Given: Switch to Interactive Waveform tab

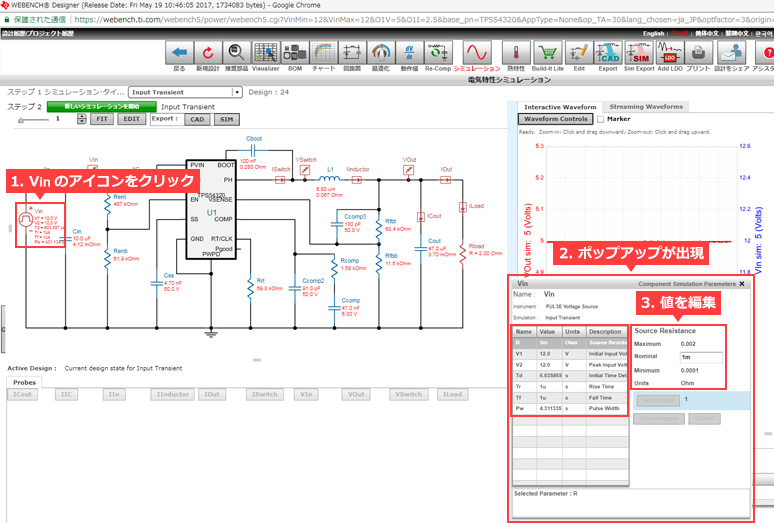Looking at the screenshot, I should (x=560, y=107).
